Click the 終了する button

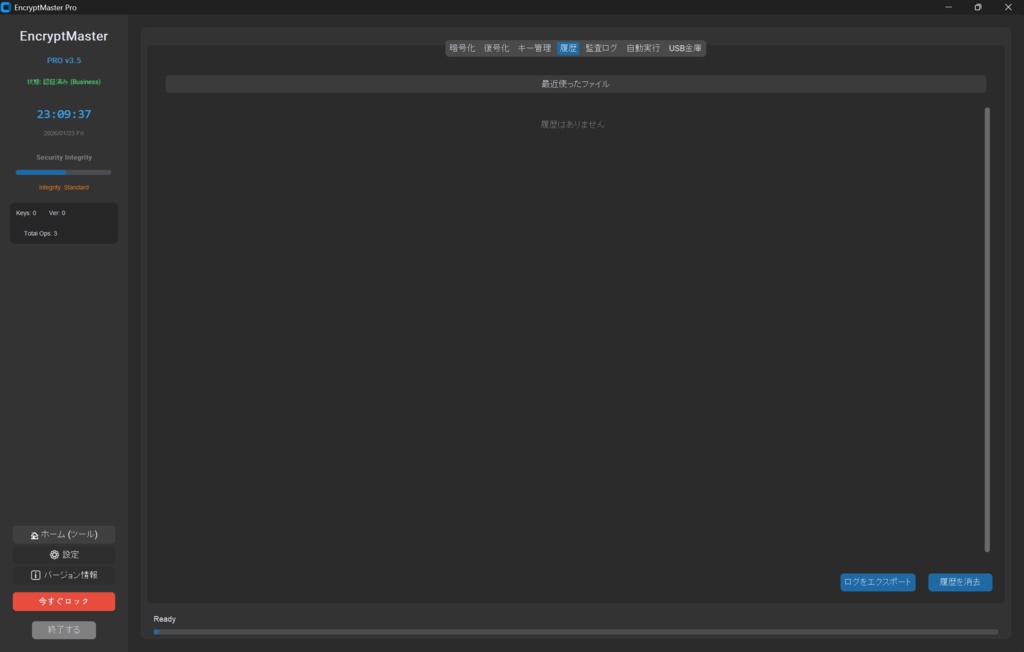pyautogui.click(x=62, y=629)
